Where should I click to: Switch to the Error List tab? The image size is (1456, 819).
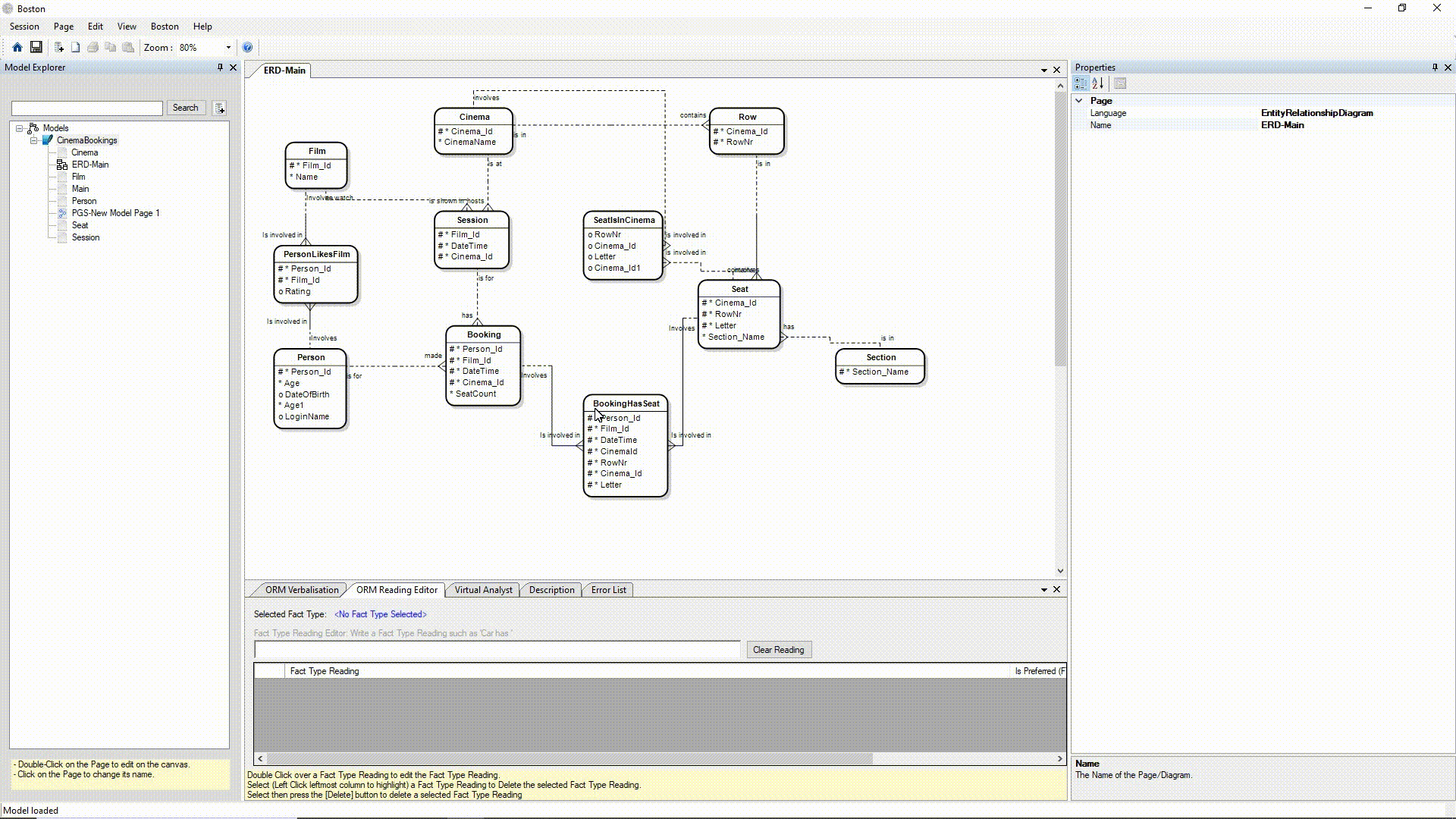608,590
